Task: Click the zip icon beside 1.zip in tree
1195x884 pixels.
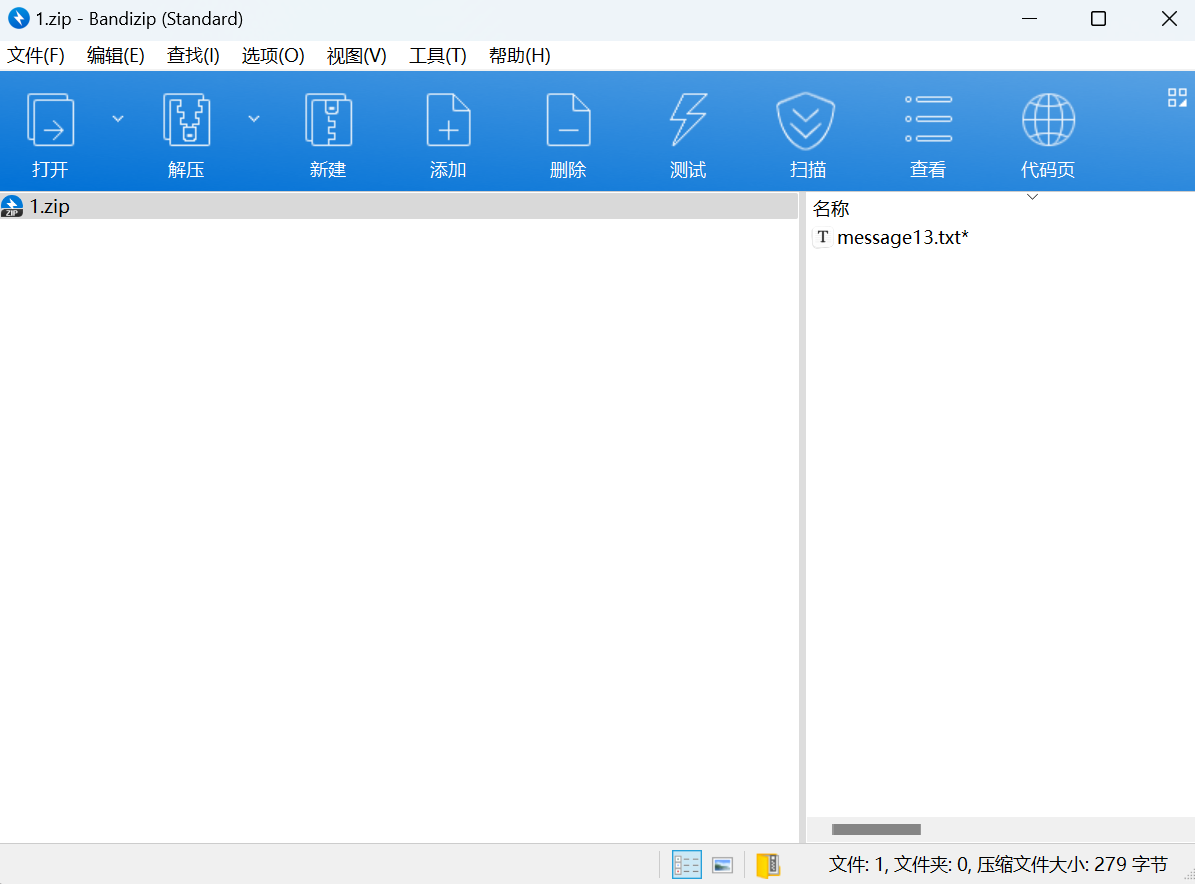Action: pyautogui.click(x=12, y=207)
